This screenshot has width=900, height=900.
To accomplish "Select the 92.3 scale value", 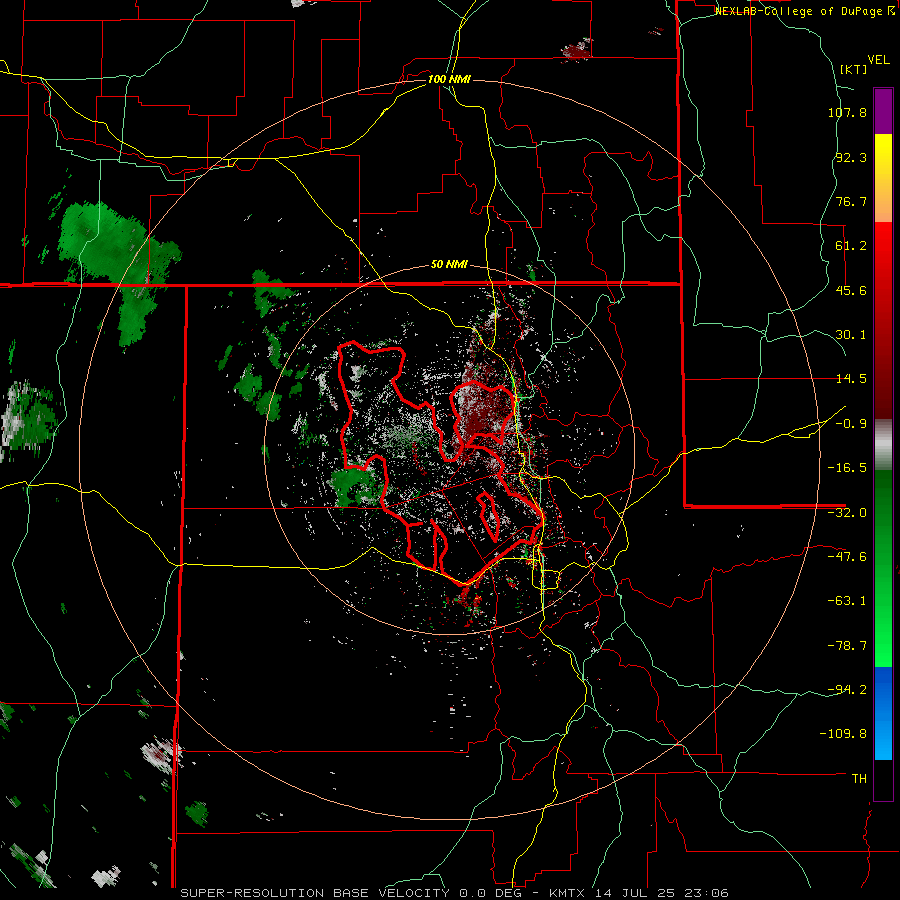I will pos(851,157).
